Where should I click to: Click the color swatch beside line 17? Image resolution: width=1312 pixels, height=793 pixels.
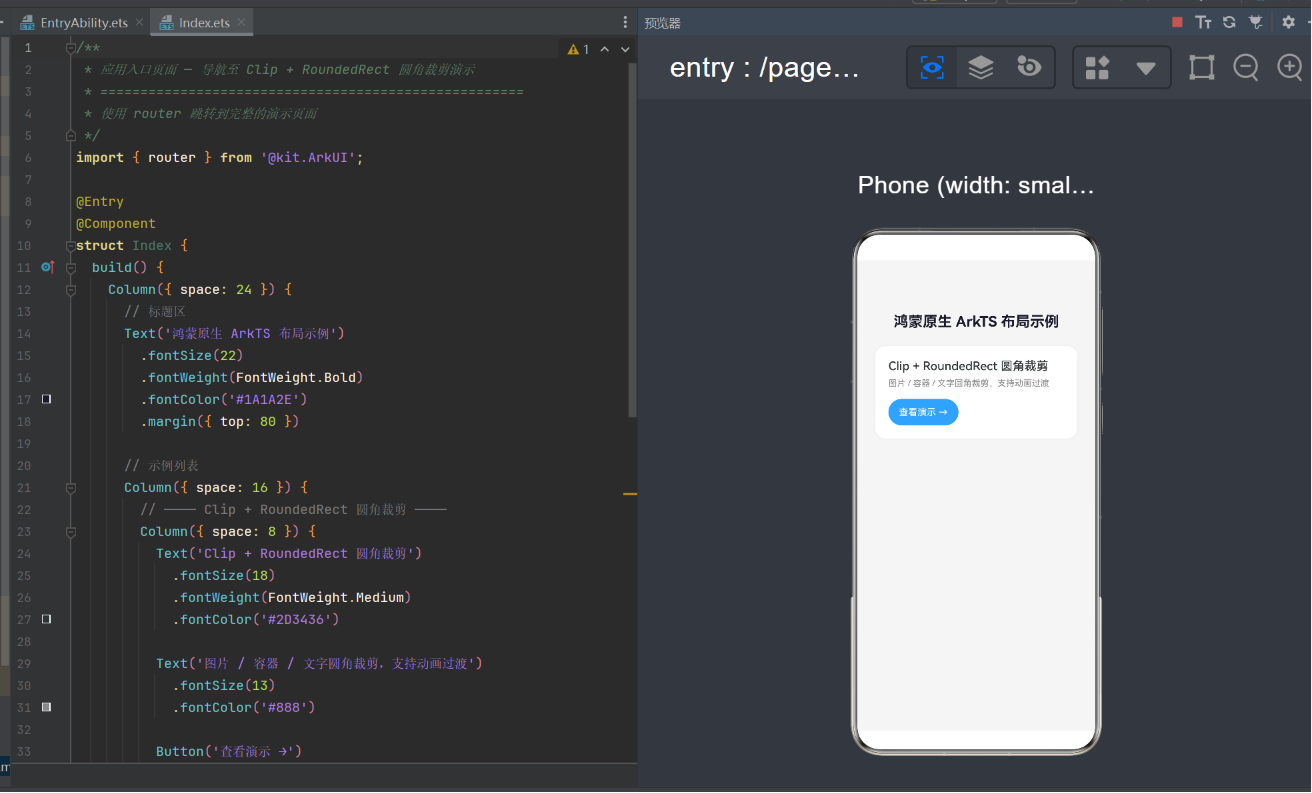click(x=46, y=399)
